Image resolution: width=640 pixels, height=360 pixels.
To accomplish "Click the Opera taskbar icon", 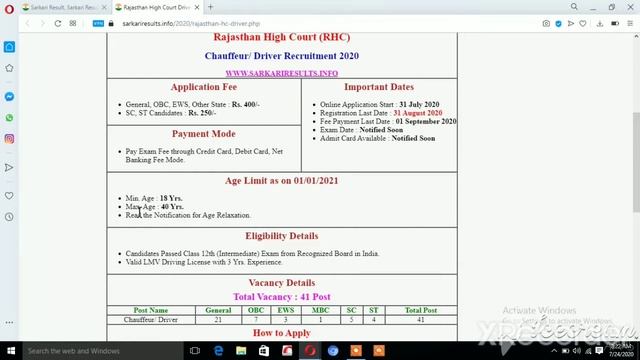I will (310, 351).
